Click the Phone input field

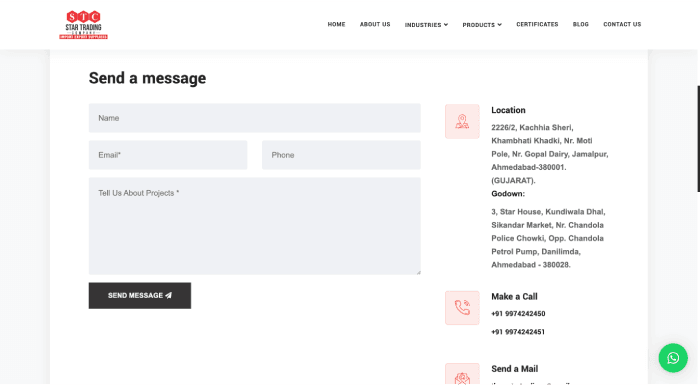click(341, 155)
